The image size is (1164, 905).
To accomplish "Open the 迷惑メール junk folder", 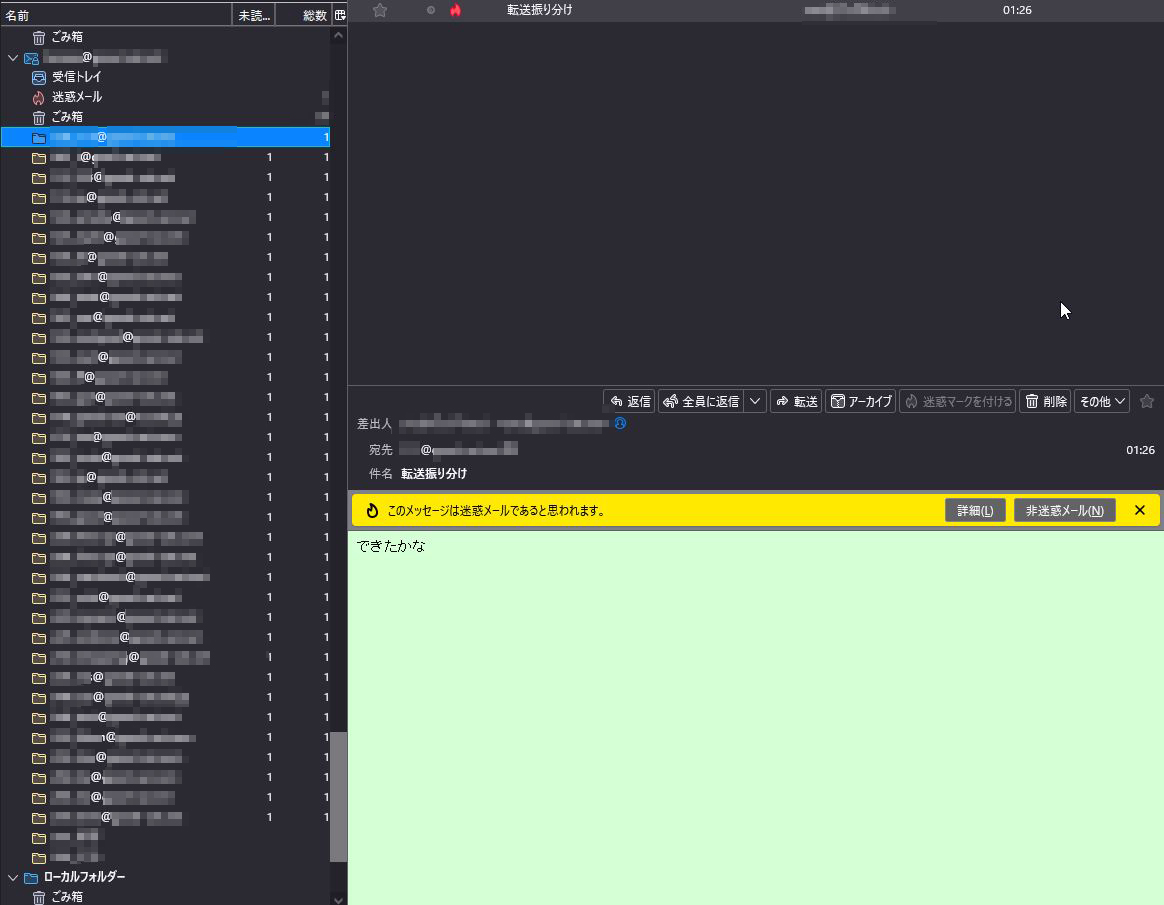I will pos(76,97).
